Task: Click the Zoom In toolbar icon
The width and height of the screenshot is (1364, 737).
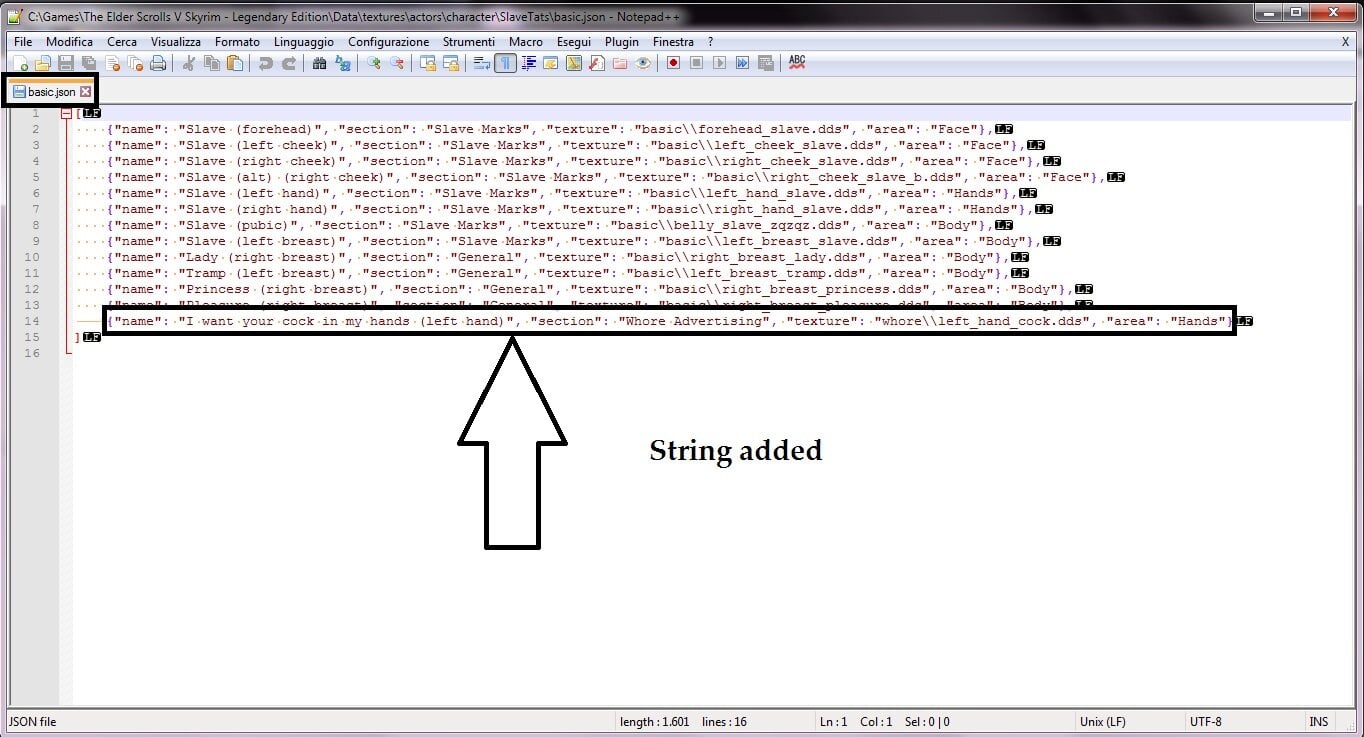Action: (374, 63)
